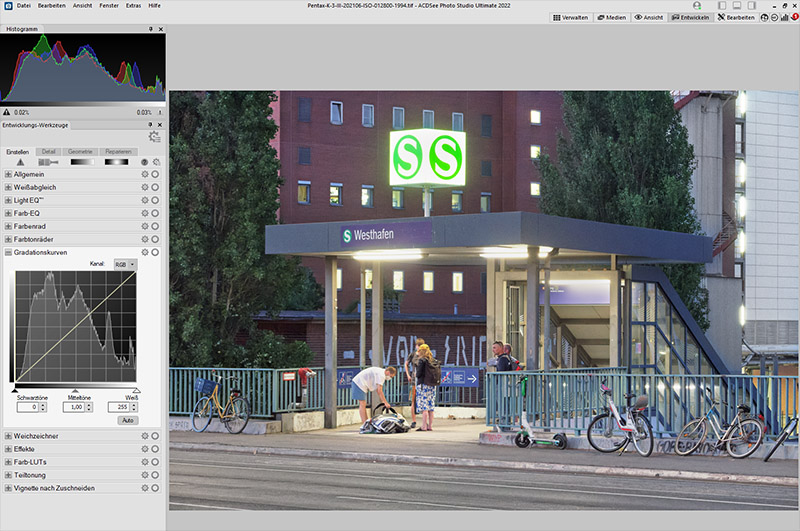Expand the Light EQ section
This screenshot has height=531, width=800.
(8, 200)
